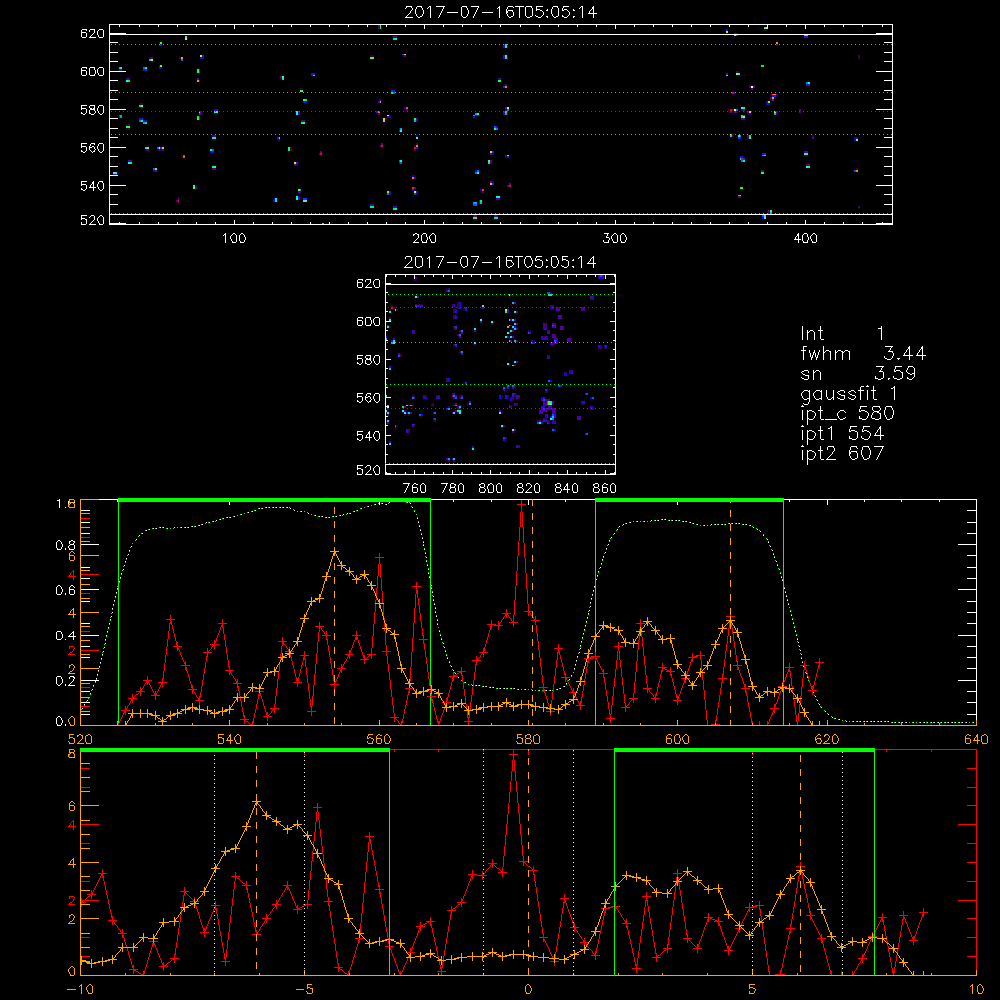Screen dimensions: 1000x1000
Task: Click white y-axis label 0.6 on profile plot
Action: click(65, 591)
